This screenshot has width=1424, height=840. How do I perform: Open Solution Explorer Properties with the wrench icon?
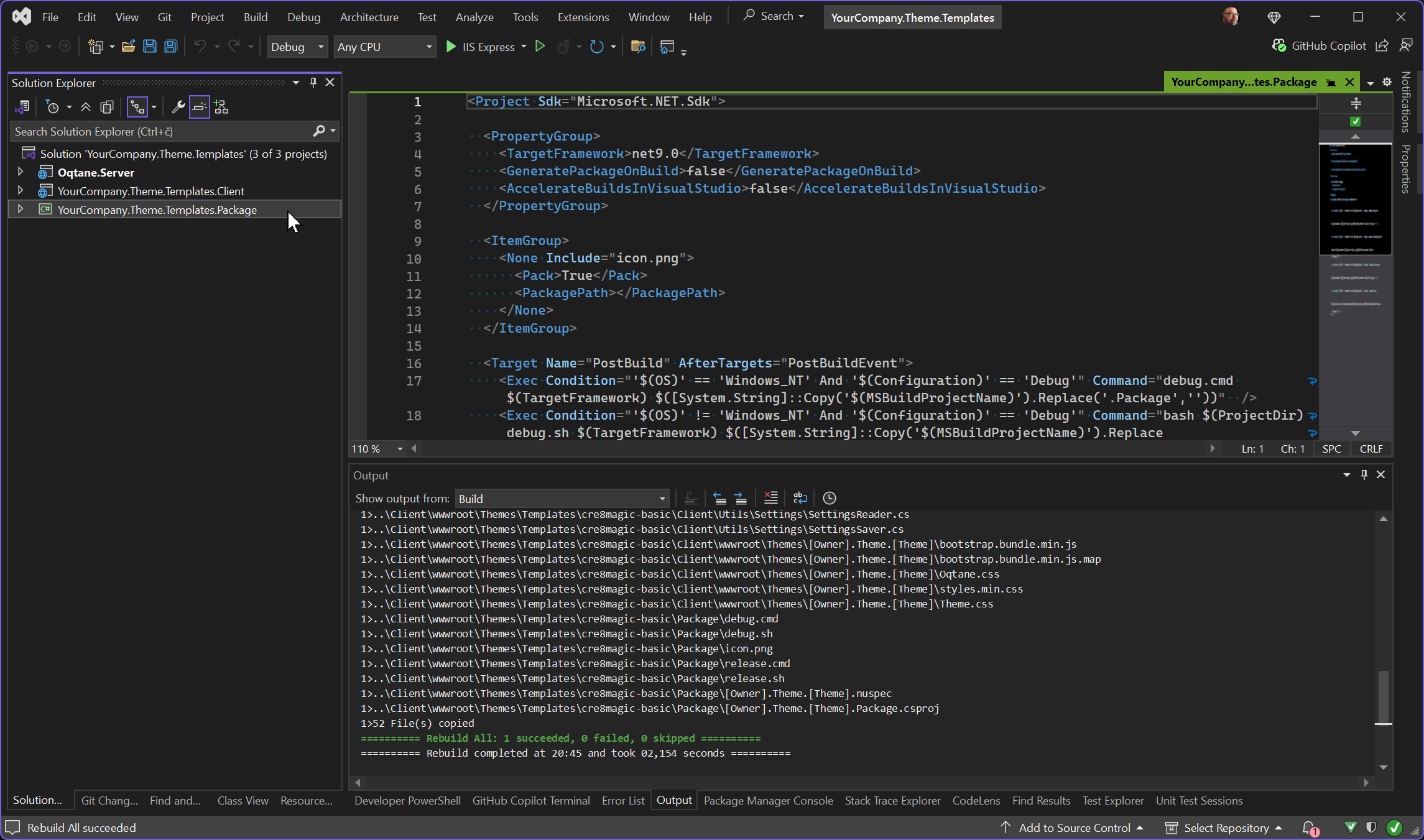(178, 106)
